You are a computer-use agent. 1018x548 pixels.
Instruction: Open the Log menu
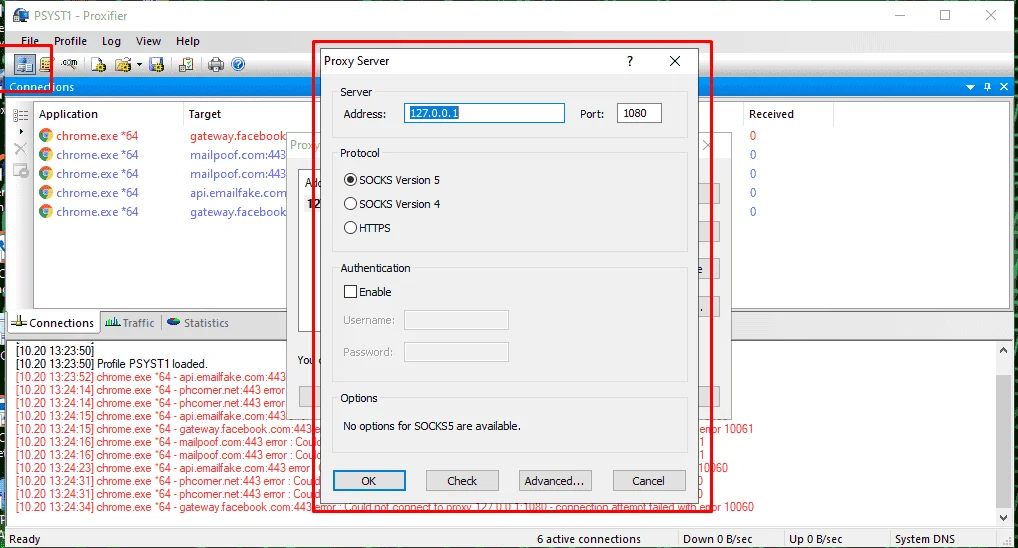[x=111, y=41]
